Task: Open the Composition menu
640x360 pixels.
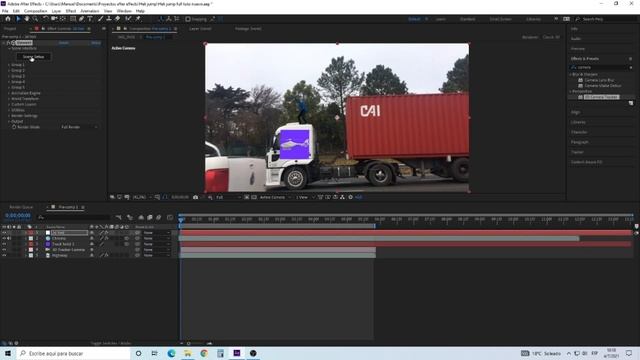Action: [x=36, y=11]
